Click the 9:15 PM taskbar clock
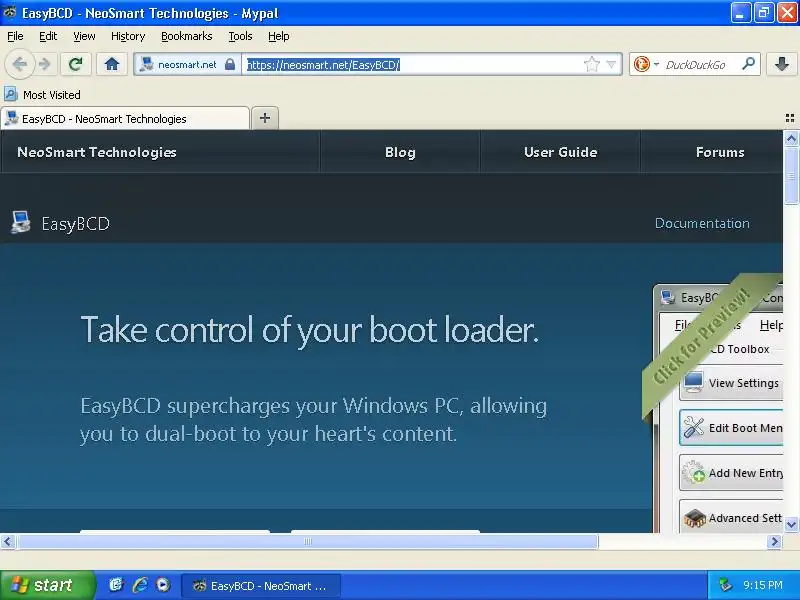Image resolution: width=800 pixels, height=600 pixels. pyautogui.click(x=763, y=585)
